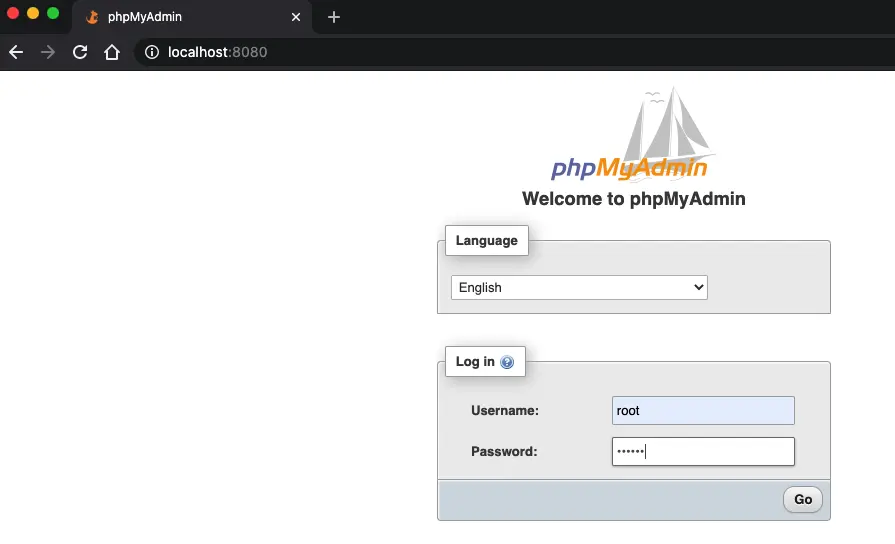
Task: Click the "Welcome to phpMyAdmin" heading
Action: (x=634, y=199)
